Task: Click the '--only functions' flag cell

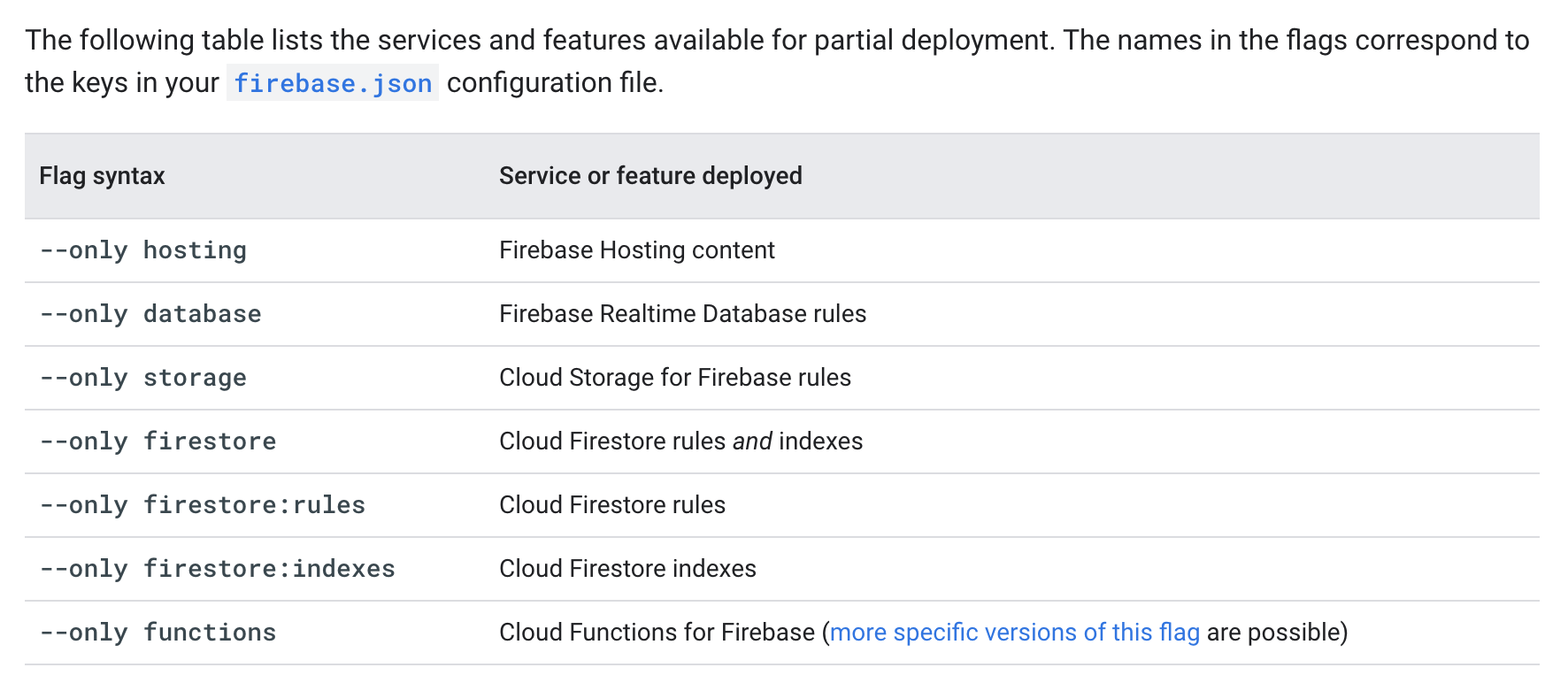Action: point(158,633)
